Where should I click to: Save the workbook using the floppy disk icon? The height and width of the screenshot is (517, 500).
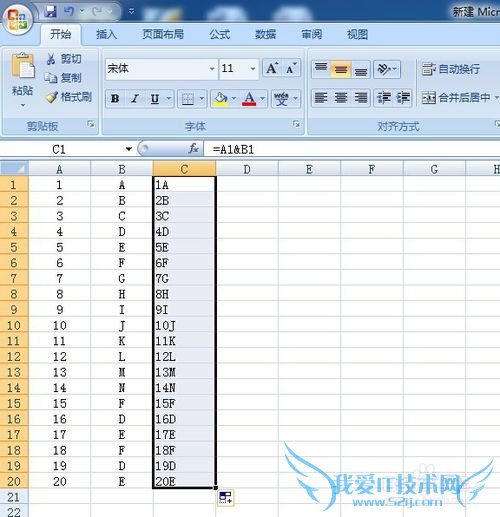pyautogui.click(x=50, y=12)
